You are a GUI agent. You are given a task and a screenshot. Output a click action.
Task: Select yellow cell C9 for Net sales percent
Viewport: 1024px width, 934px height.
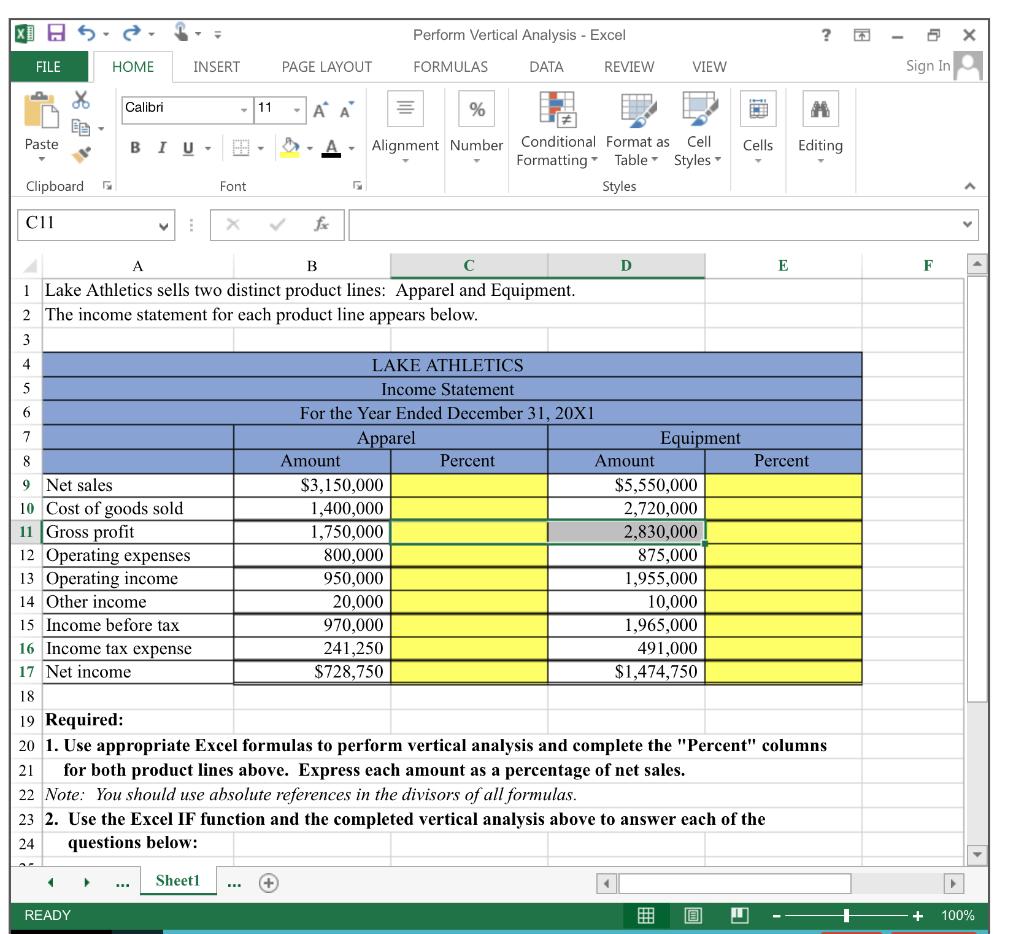pyautogui.click(x=469, y=485)
